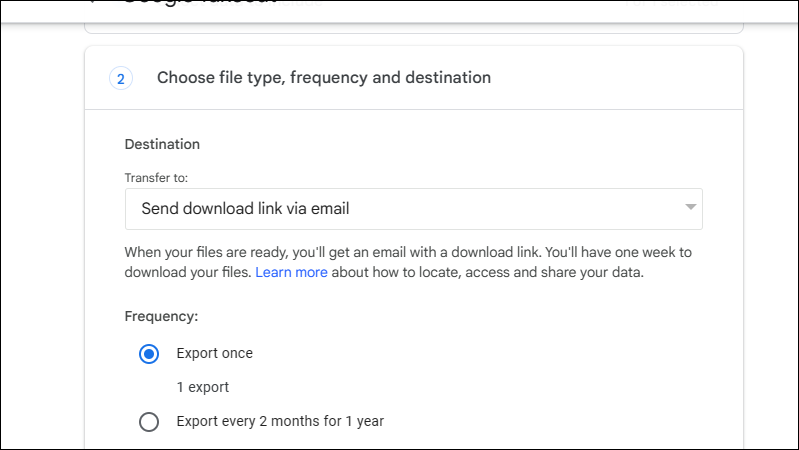
Task: Click the partially hidden Google Takeout title
Action: tap(200, 5)
